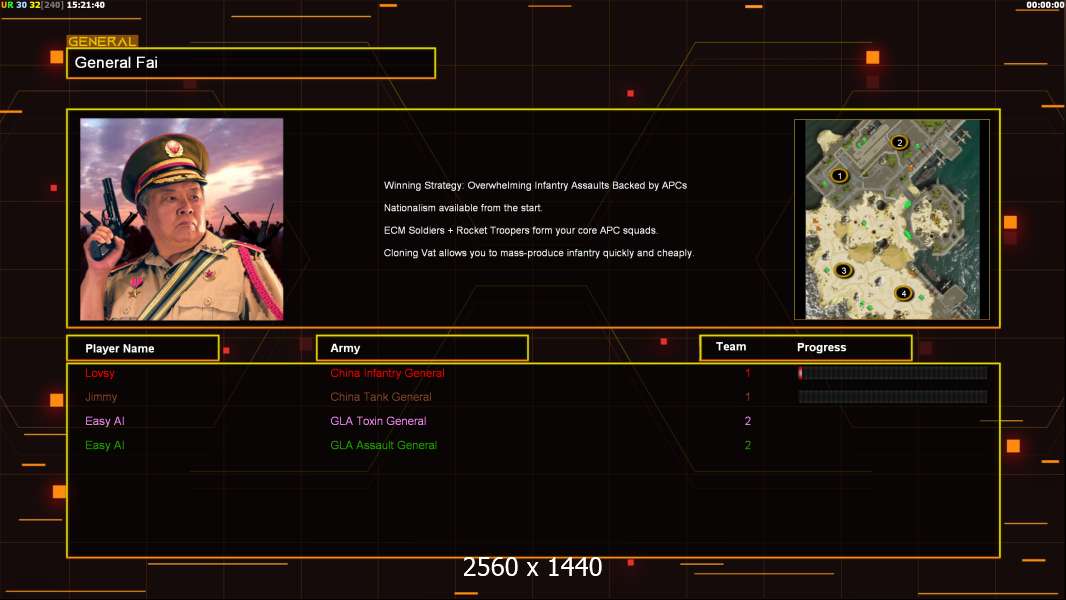Click GLA Toxin General army entry
The image size is (1066, 600).
(378, 421)
